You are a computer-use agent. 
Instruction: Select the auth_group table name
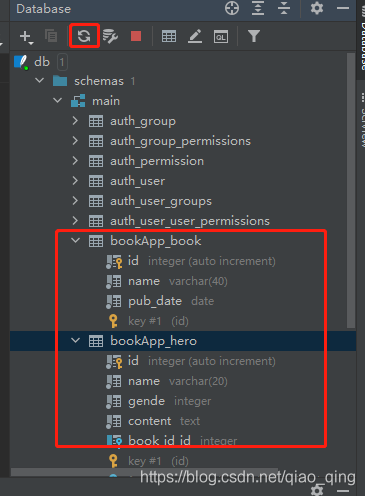(143, 121)
